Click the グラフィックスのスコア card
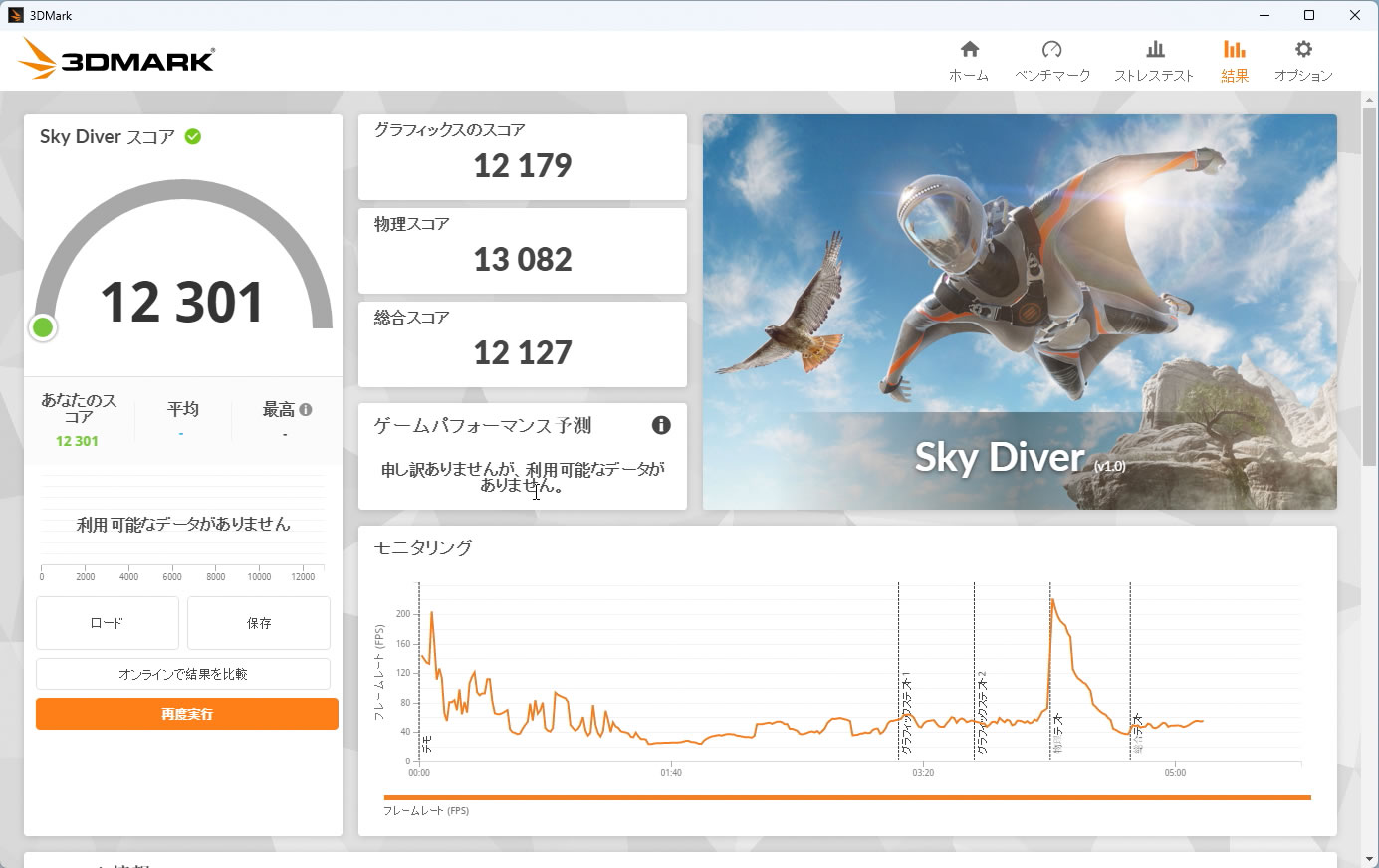This screenshot has width=1379, height=868. pyautogui.click(x=523, y=156)
